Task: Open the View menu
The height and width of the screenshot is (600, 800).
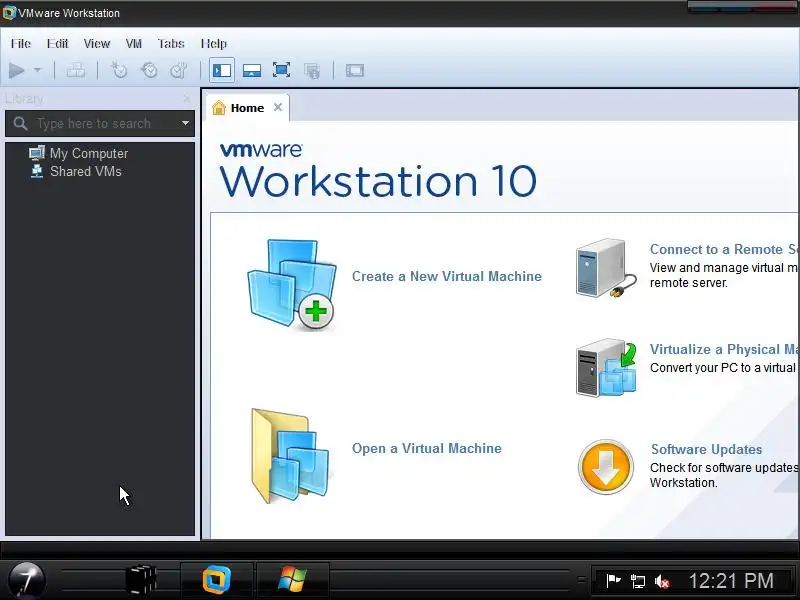Action: (x=97, y=44)
